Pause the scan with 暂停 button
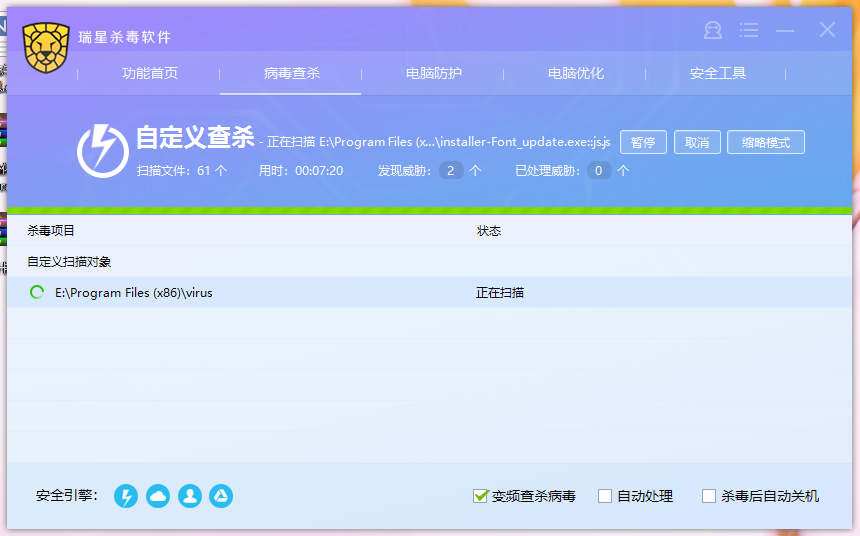This screenshot has width=860, height=536. [x=643, y=142]
